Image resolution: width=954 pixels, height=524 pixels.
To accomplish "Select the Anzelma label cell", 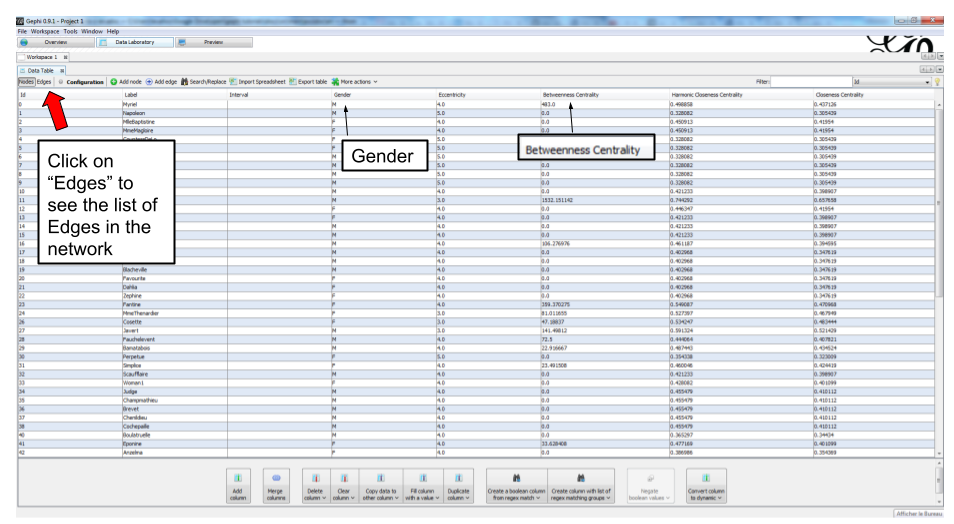I will pos(175,453).
